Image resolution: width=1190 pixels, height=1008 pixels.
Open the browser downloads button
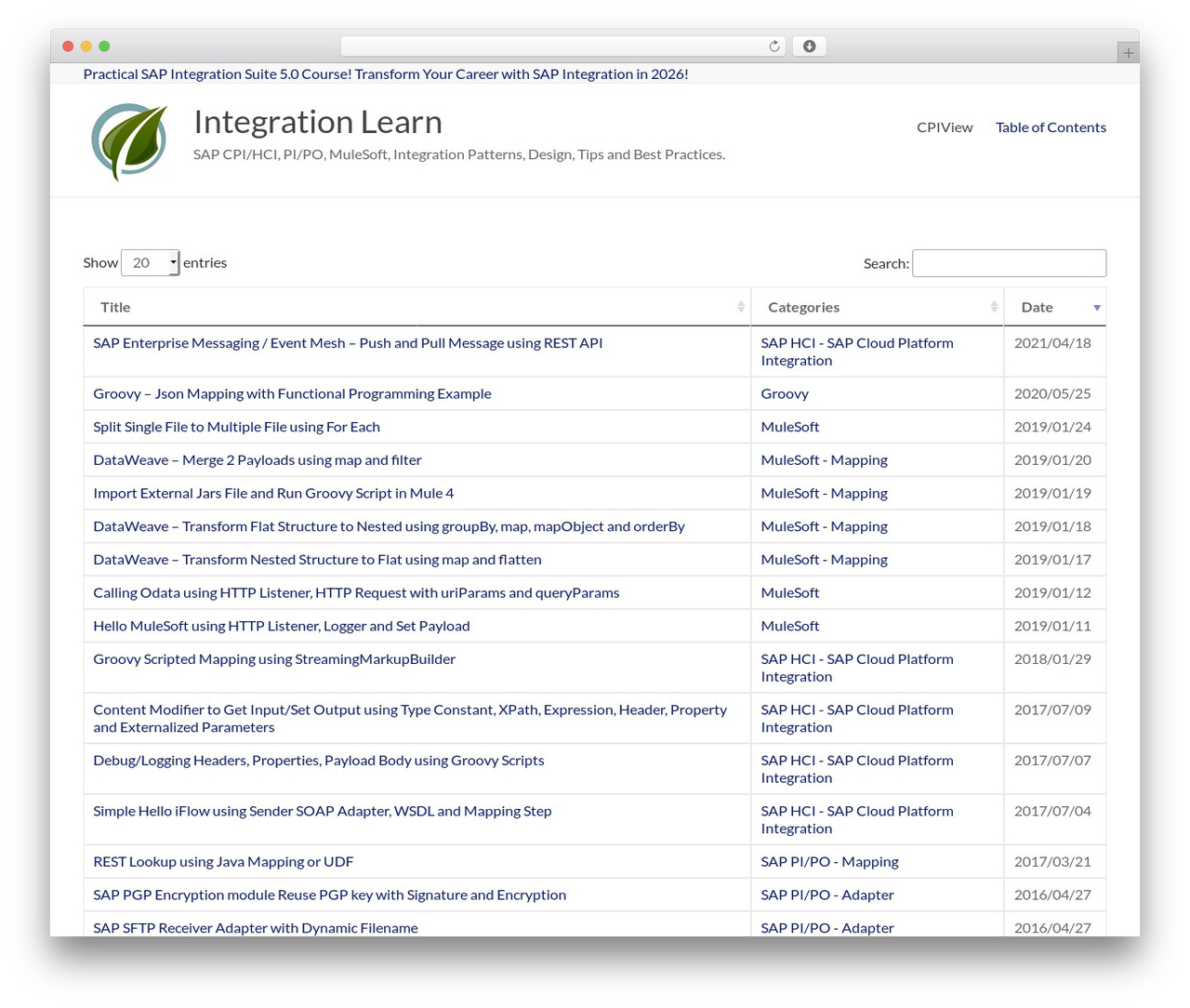tap(809, 46)
